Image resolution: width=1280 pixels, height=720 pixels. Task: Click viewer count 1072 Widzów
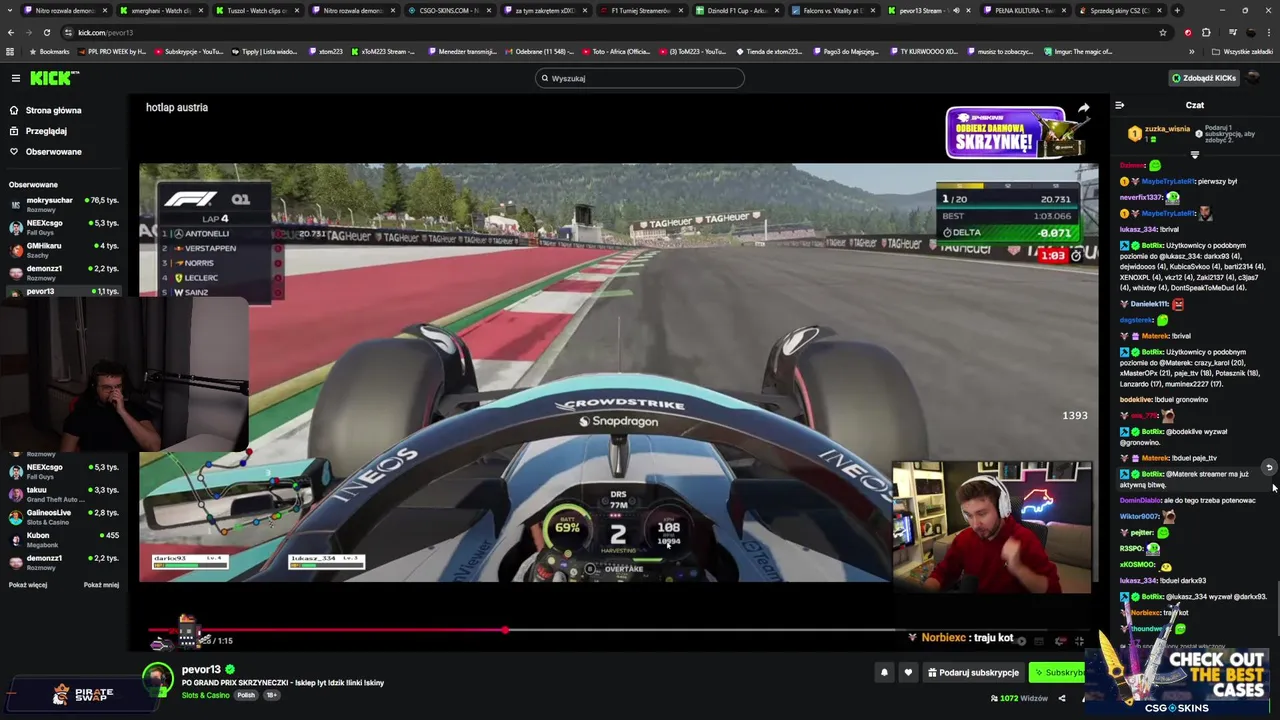pyautogui.click(x=1019, y=698)
